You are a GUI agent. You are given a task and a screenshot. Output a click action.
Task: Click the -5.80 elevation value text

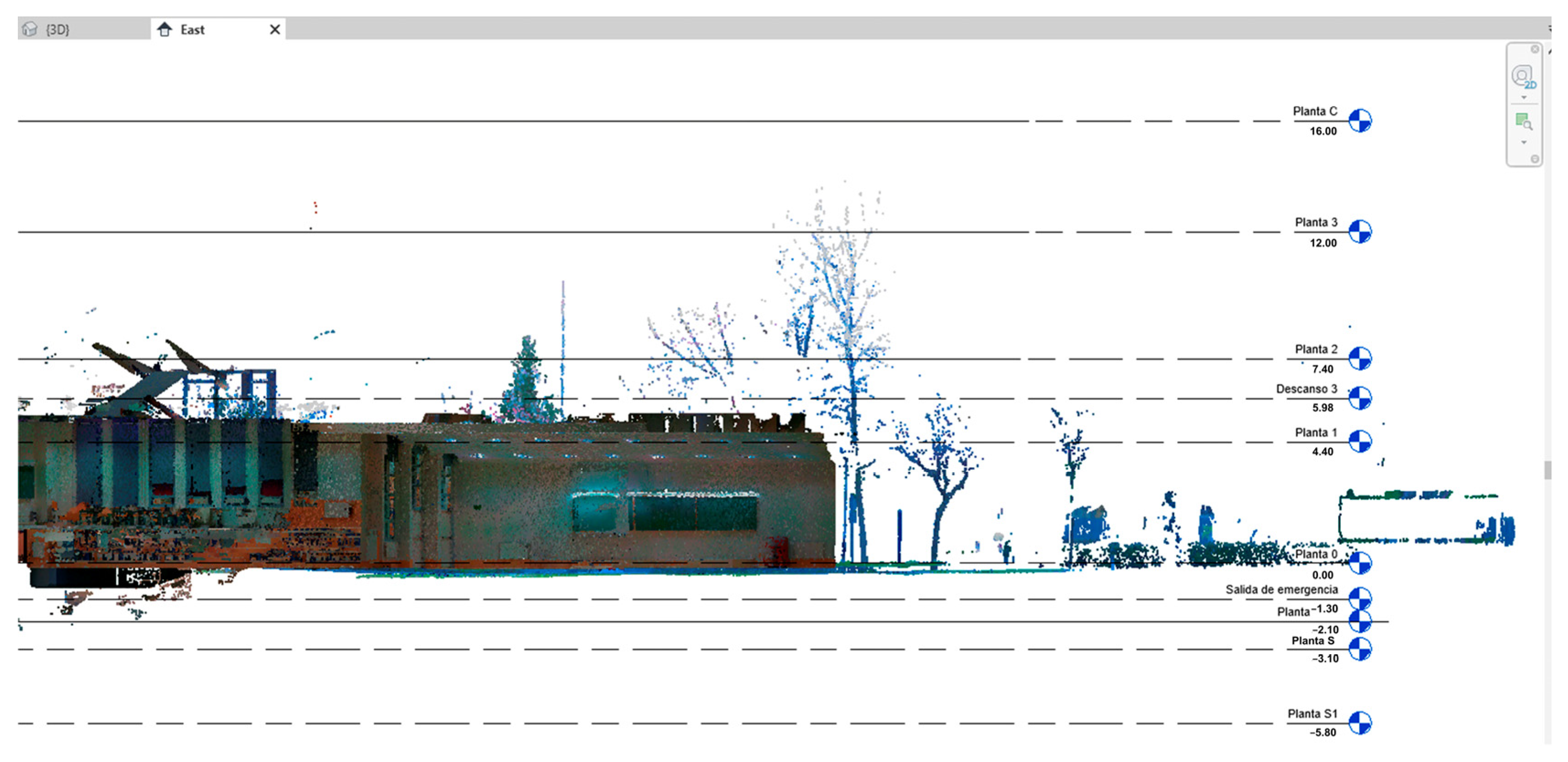1323,733
